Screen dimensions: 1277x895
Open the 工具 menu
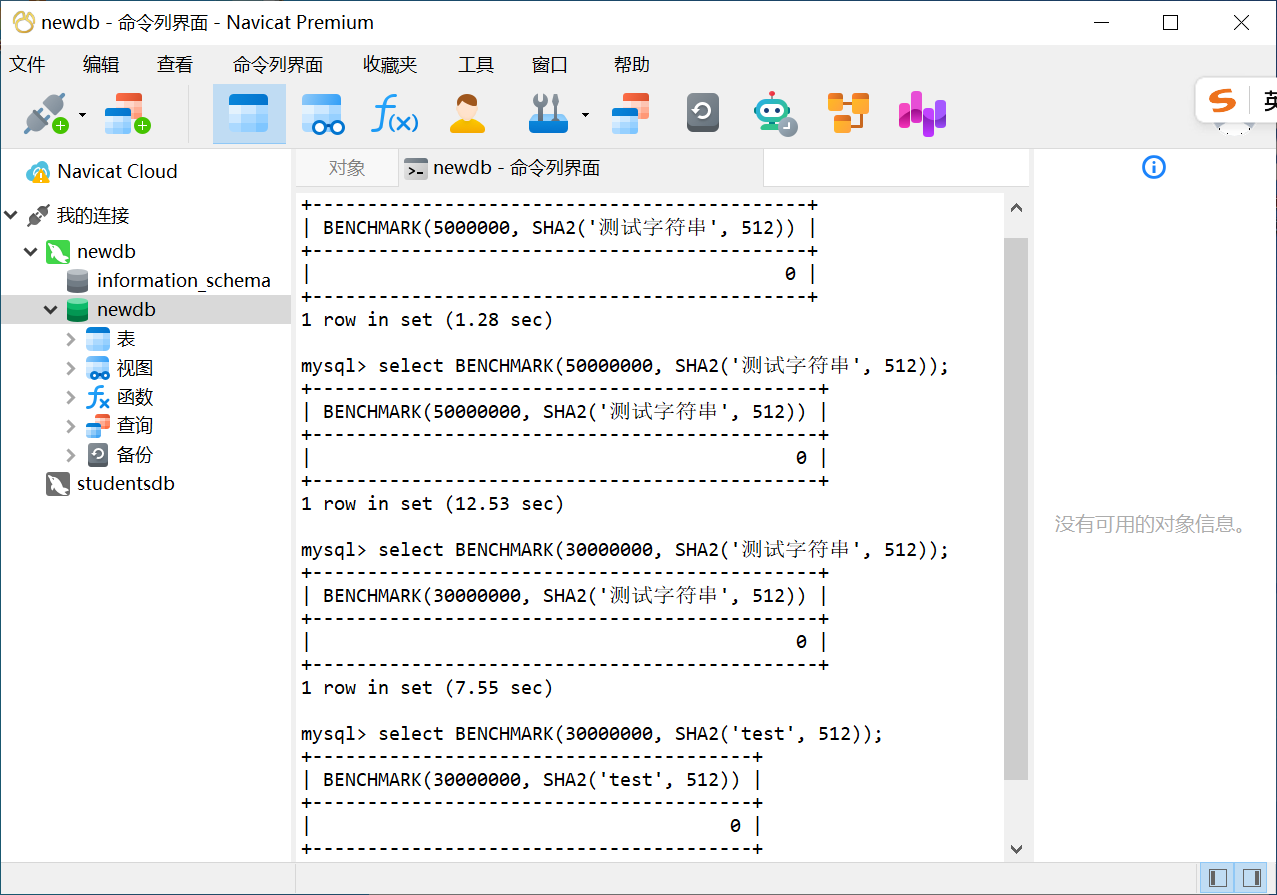click(x=476, y=65)
